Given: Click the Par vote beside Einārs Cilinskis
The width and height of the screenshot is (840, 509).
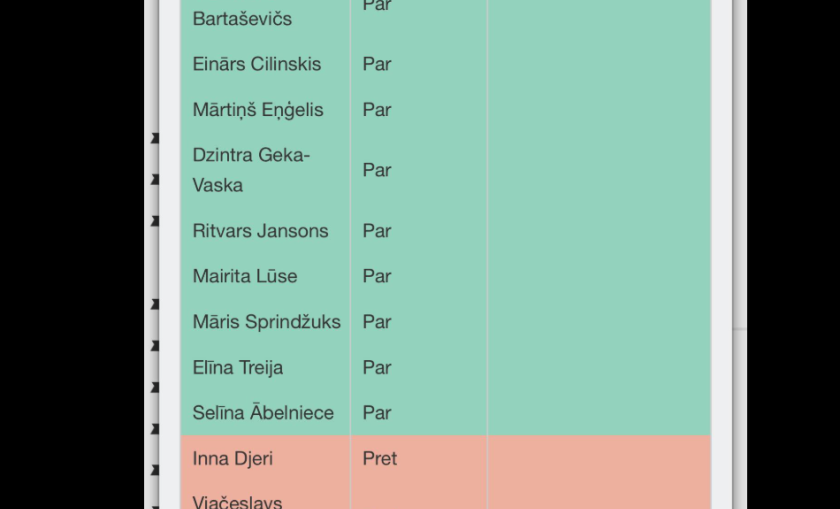Looking at the screenshot, I should coord(377,64).
